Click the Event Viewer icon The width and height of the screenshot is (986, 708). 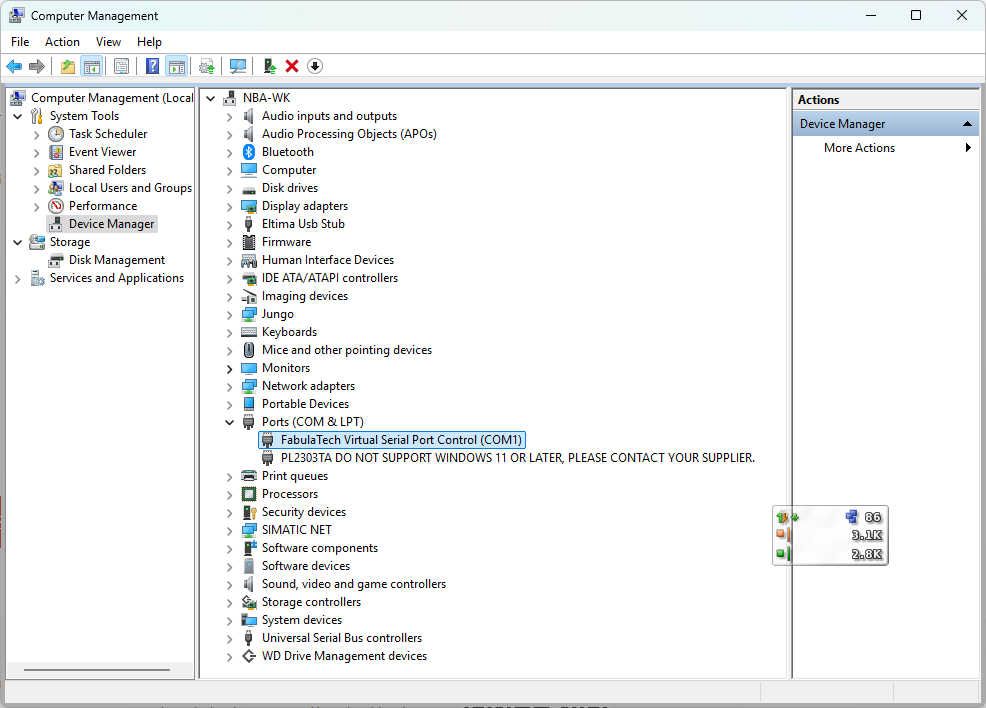56,152
